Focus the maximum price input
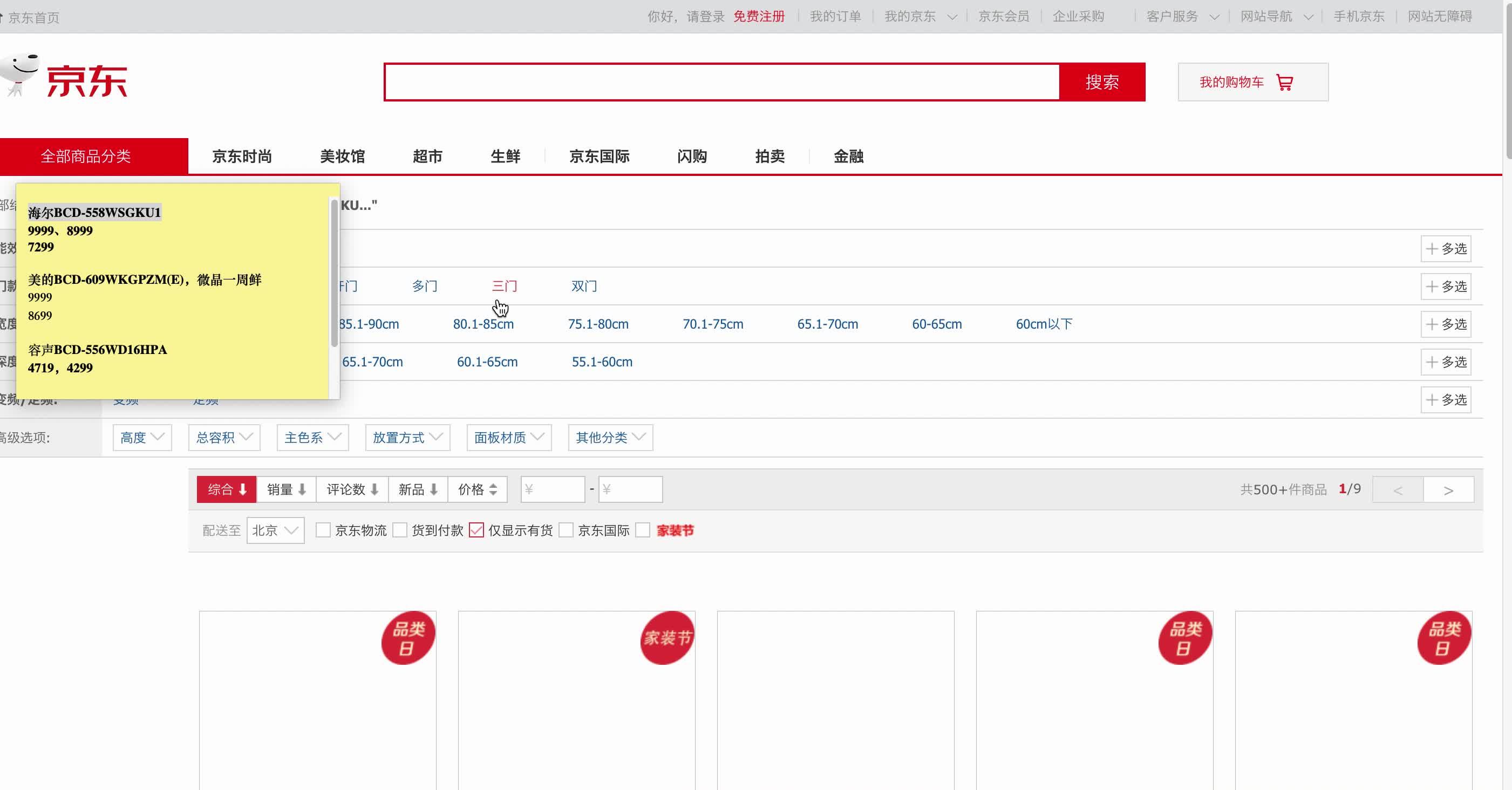Image resolution: width=1512 pixels, height=790 pixels. (x=630, y=489)
